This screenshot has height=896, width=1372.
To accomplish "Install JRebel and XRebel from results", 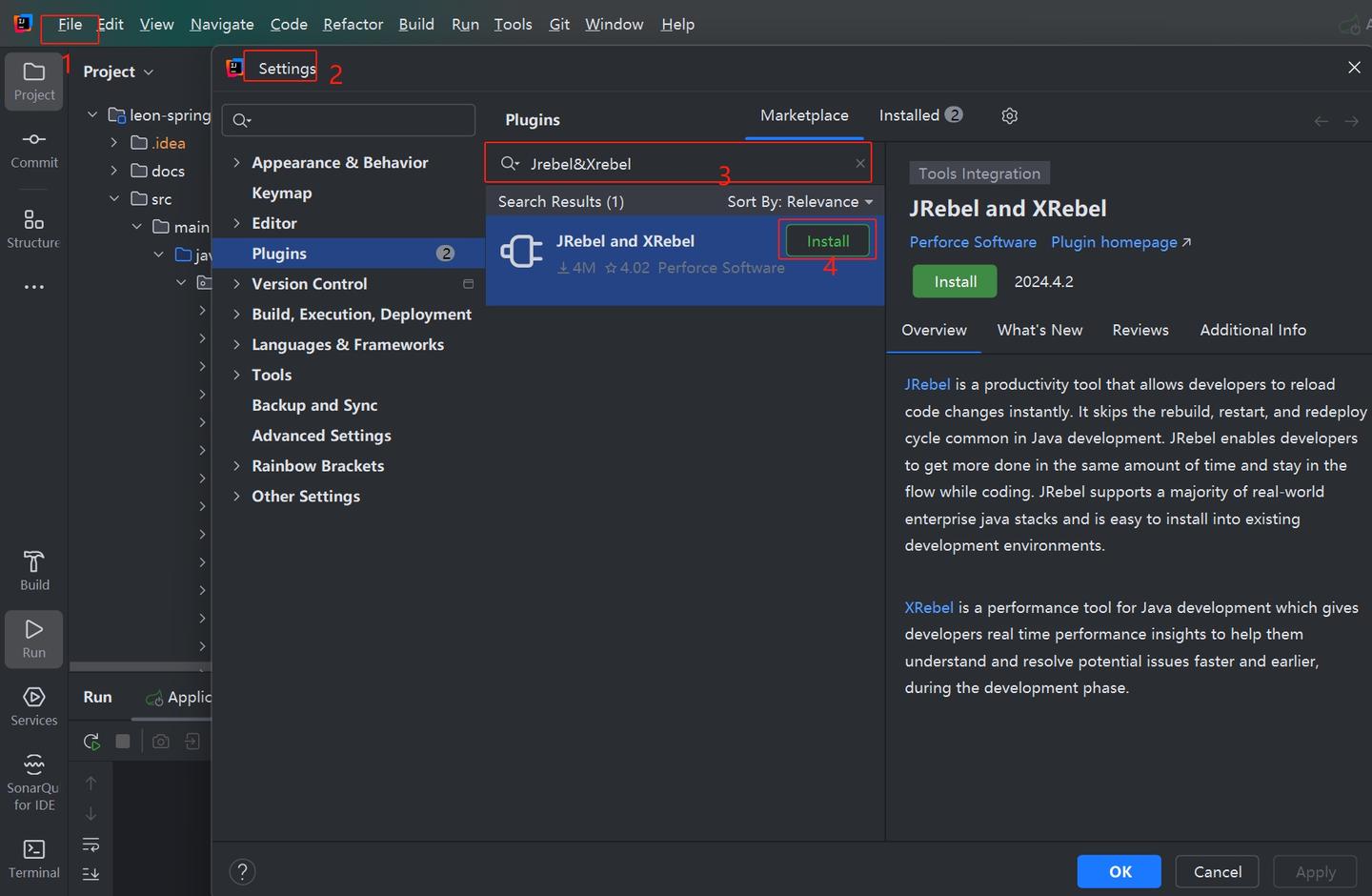I will pos(828,241).
